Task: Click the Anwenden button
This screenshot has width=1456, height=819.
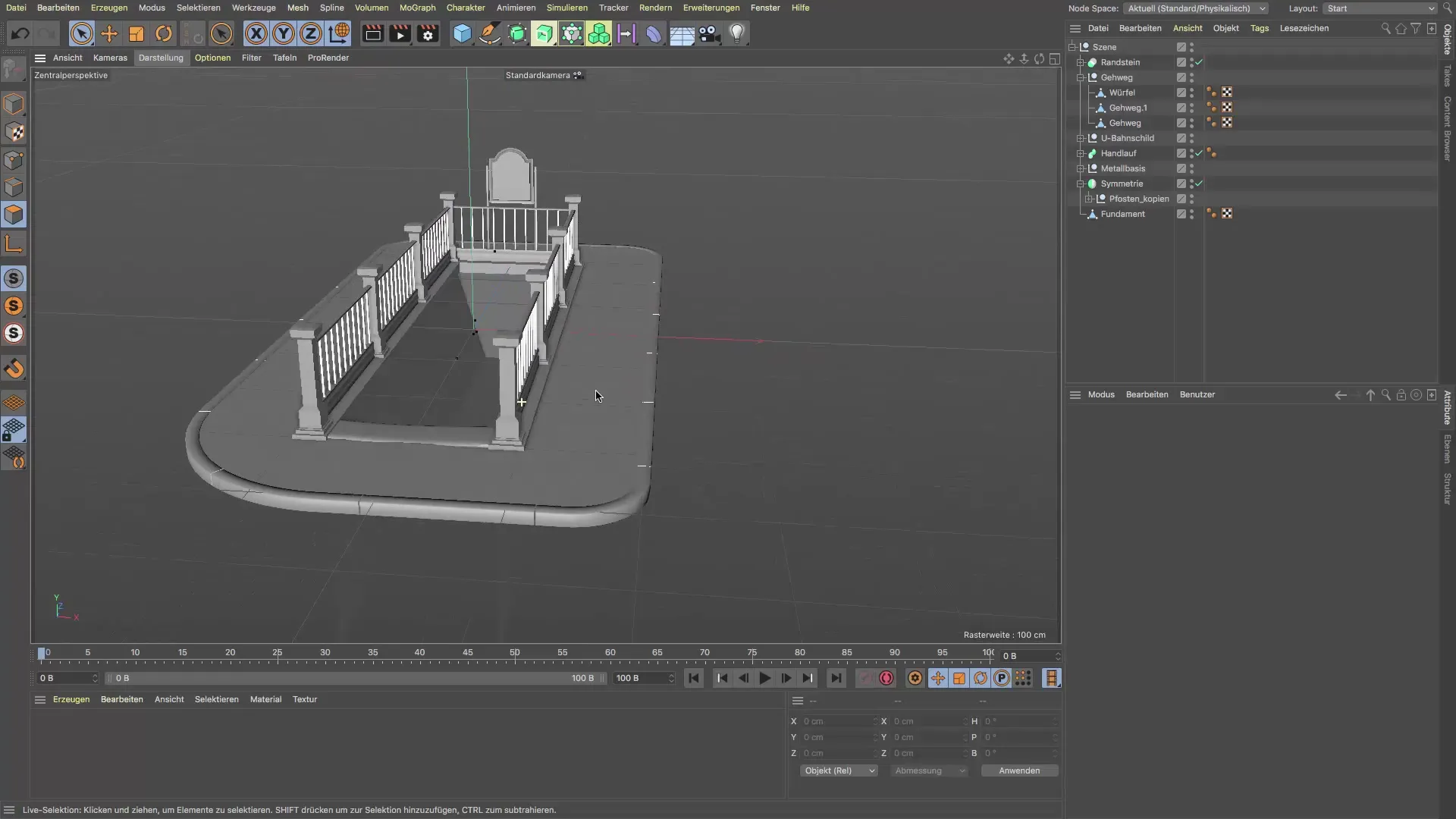Action: click(x=1019, y=771)
